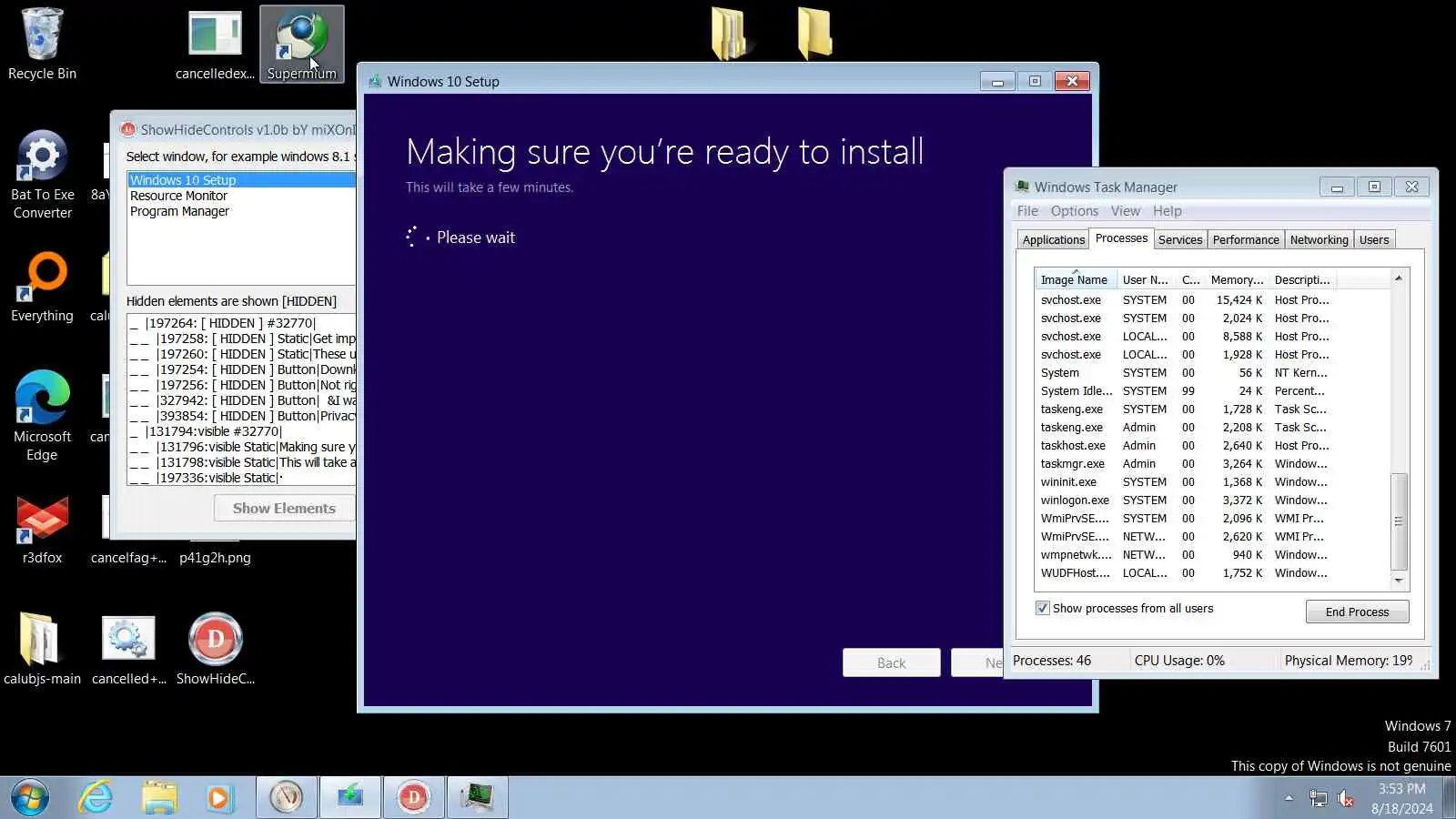Open the Windows Start menu orb
1456x819 pixels.
tap(30, 798)
